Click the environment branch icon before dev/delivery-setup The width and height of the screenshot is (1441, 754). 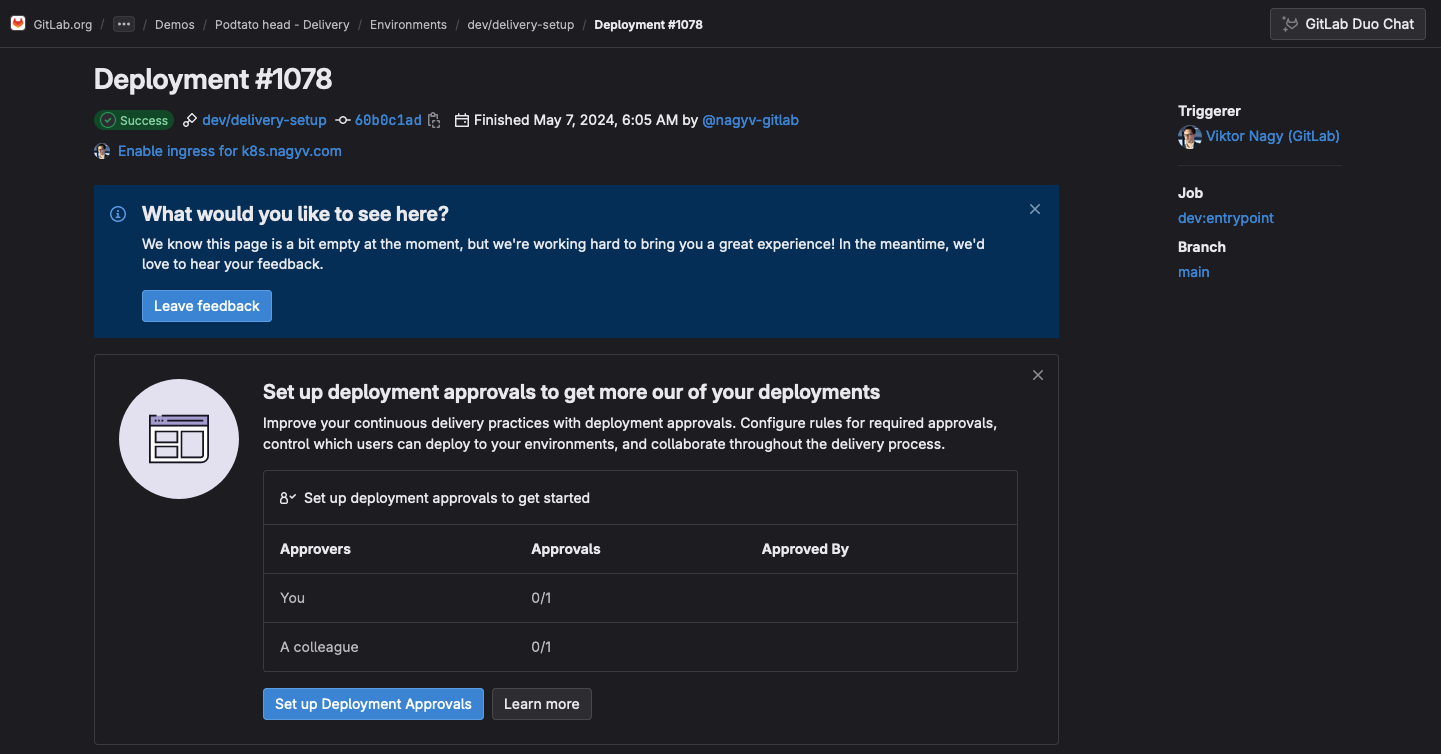coord(188,120)
